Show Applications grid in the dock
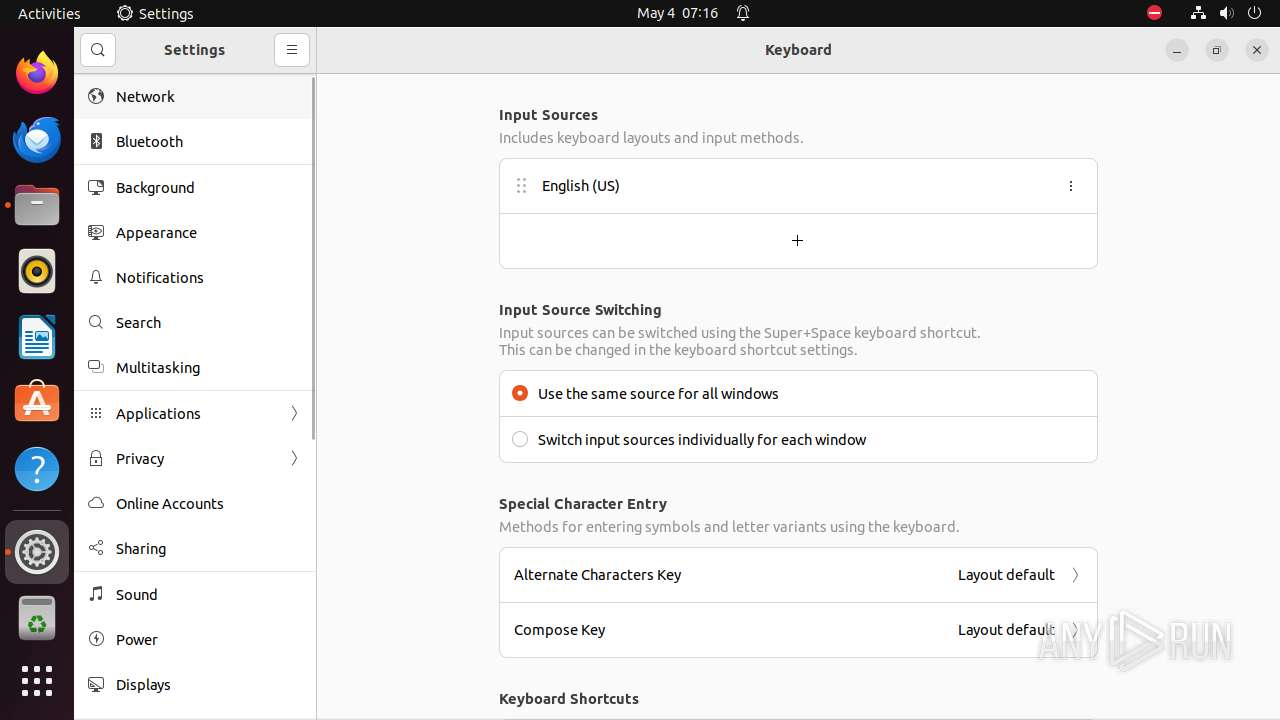 point(37,681)
